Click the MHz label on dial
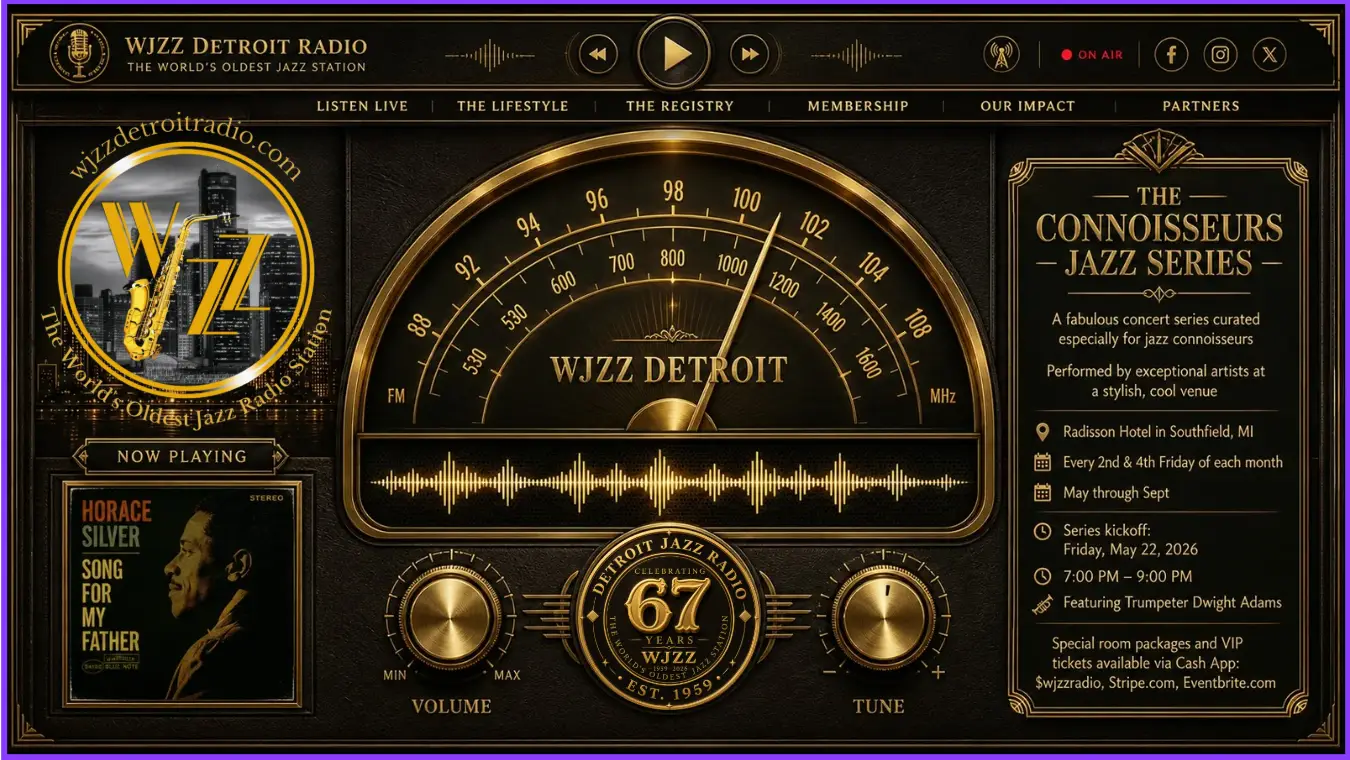1350x760 pixels. [x=942, y=397]
